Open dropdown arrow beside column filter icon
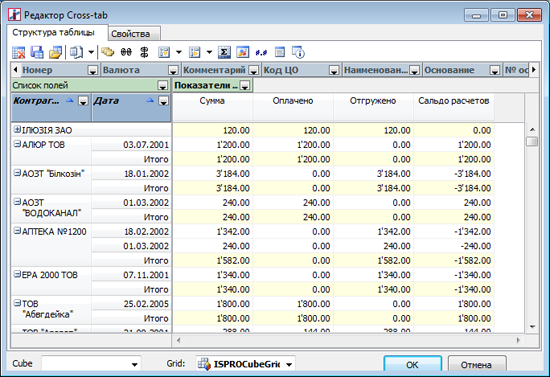Screen dimensions: 550x377 (x=179, y=53)
